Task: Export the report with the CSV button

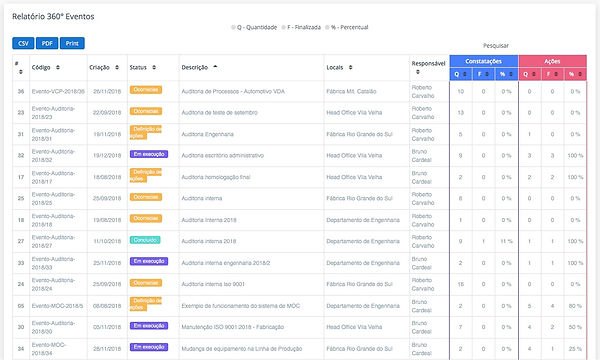Action: 23,43
